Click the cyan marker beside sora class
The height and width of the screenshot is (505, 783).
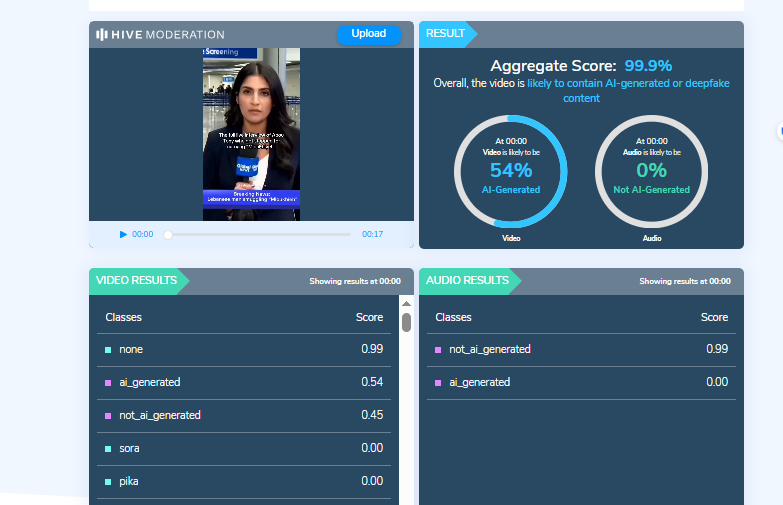click(108, 449)
